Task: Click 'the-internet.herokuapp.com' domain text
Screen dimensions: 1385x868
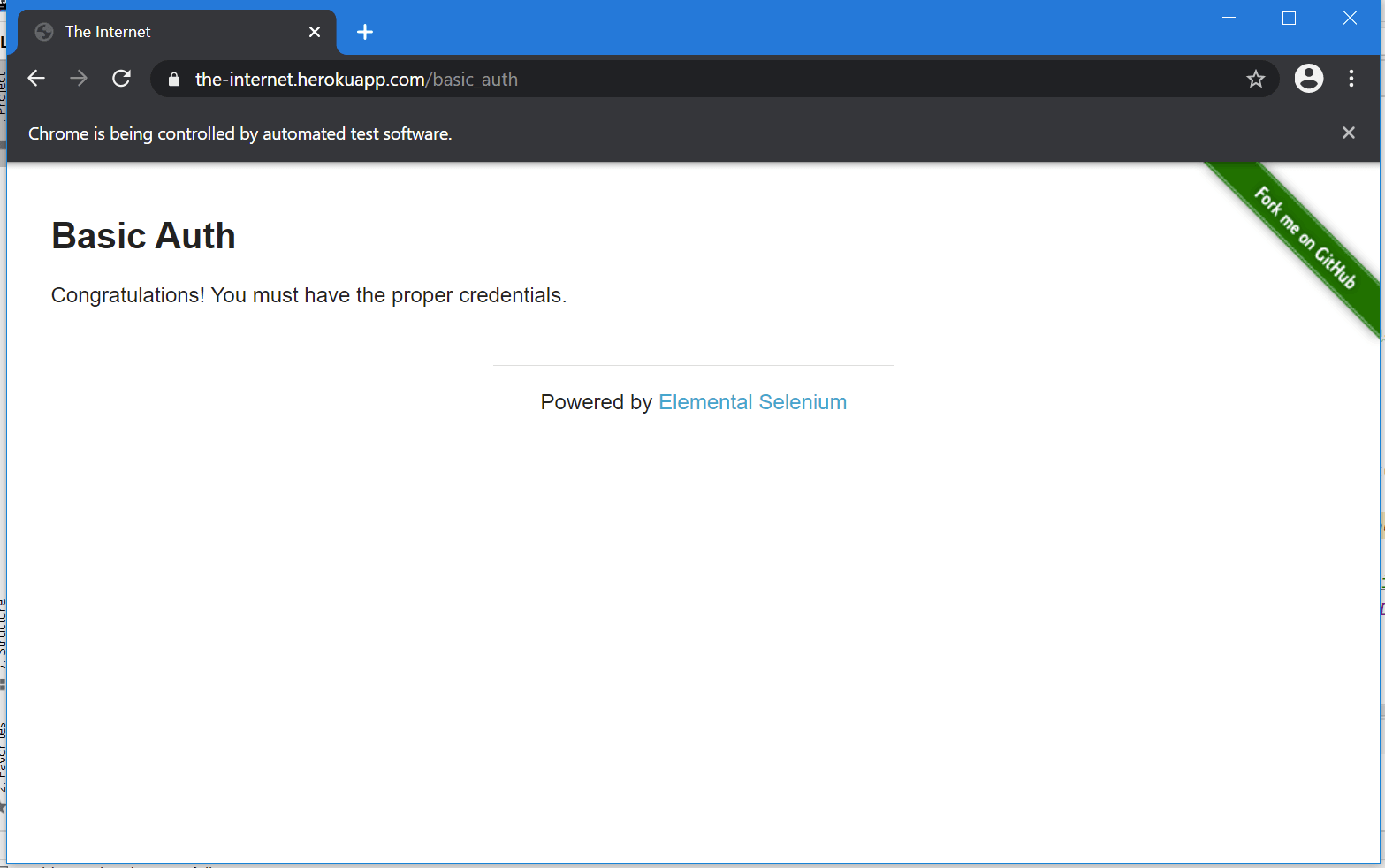Action: click(x=309, y=79)
